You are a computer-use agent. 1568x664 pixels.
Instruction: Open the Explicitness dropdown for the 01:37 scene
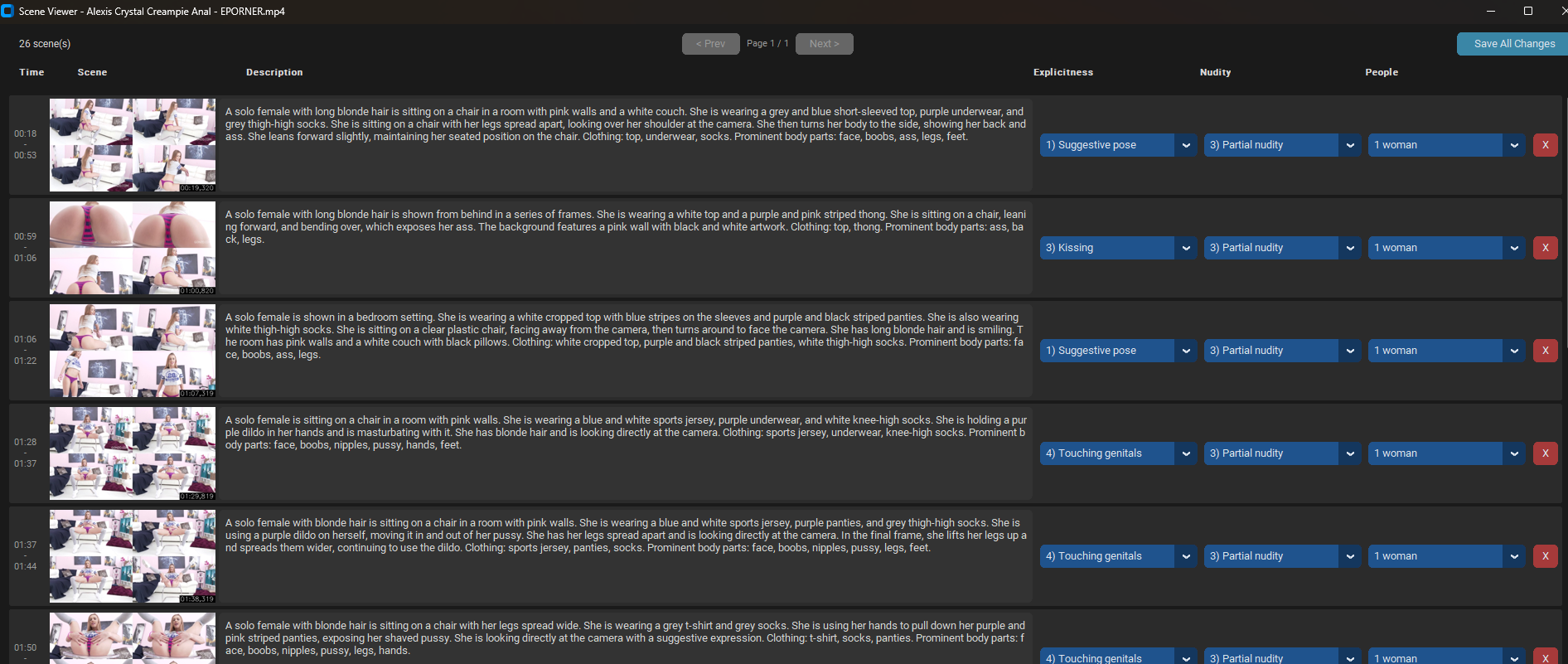coord(1118,556)
